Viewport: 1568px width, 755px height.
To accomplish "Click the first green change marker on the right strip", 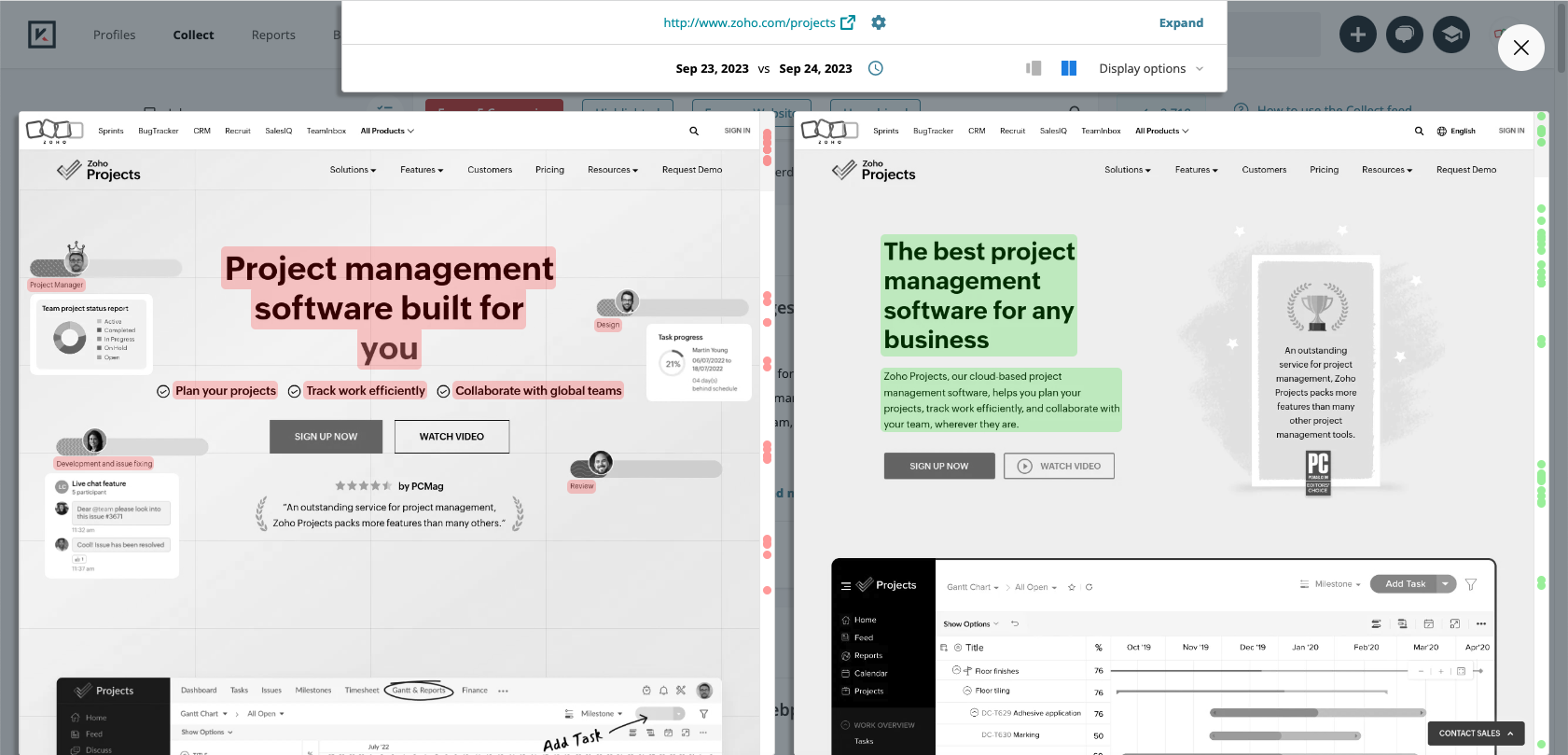I will 1541,118.
